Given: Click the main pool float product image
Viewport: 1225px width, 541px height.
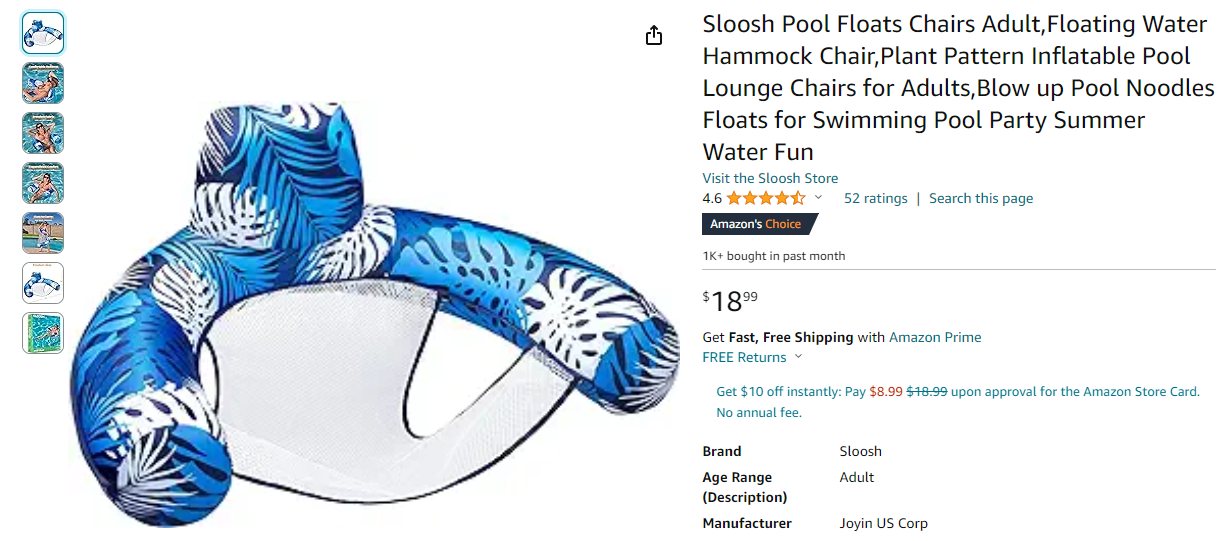Looking at the screenshot, I should point(370,320).
